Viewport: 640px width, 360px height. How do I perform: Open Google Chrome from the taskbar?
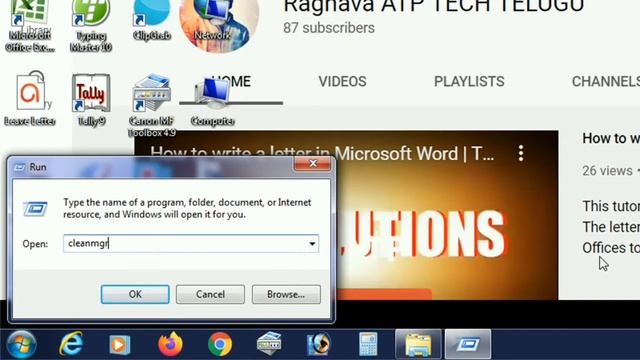(220, 344)
